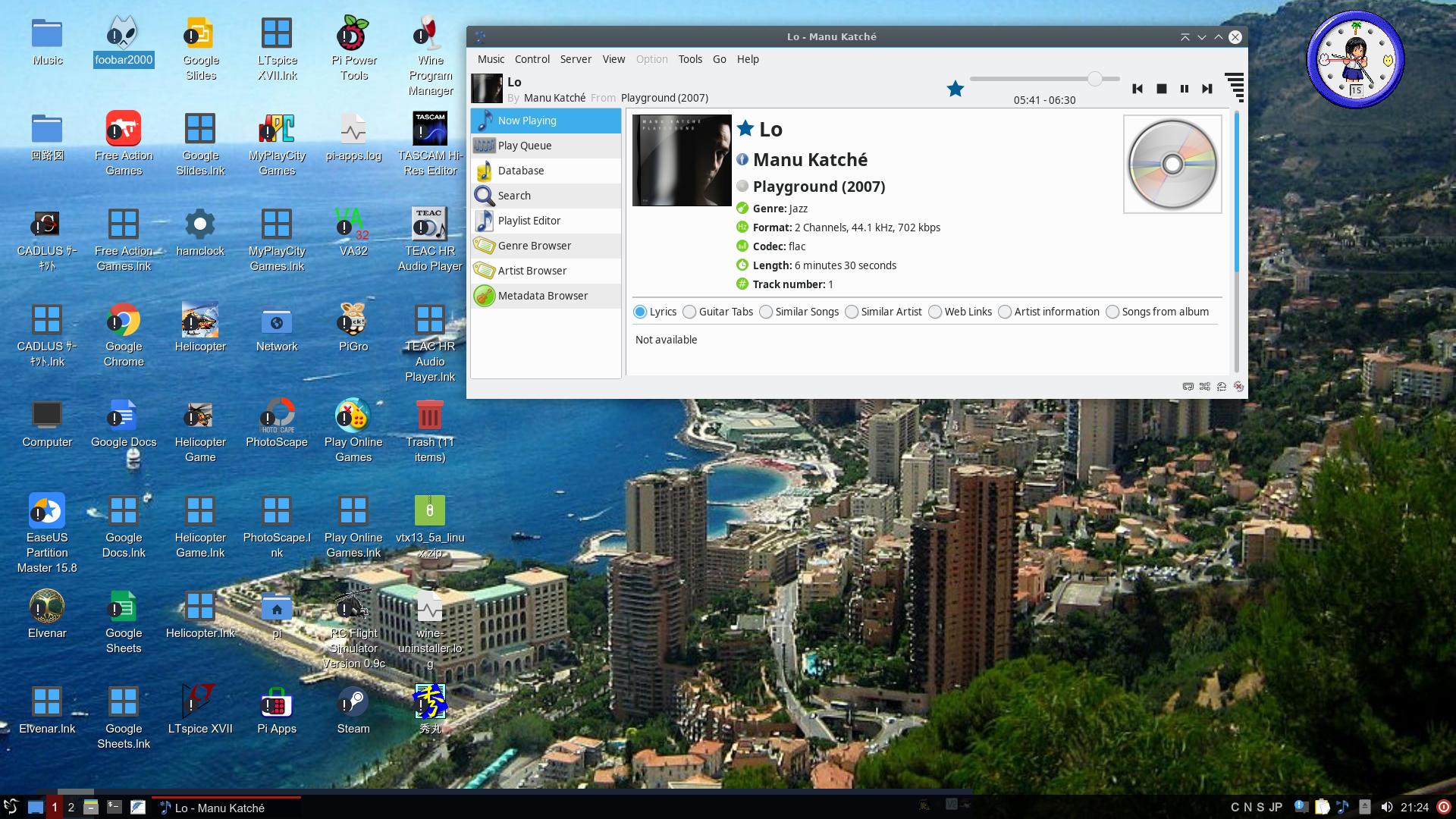The image size is (1456, 819).
Task: Stop playback with the stop button
Action: click(1161, 89)
